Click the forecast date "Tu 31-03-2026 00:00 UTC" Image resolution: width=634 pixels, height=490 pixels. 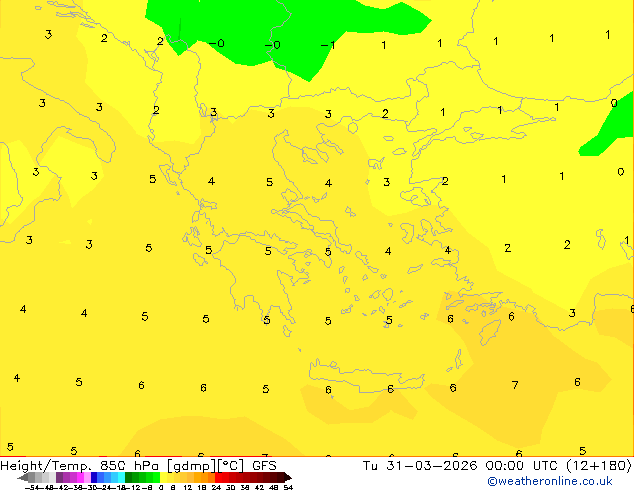point(461,466)
